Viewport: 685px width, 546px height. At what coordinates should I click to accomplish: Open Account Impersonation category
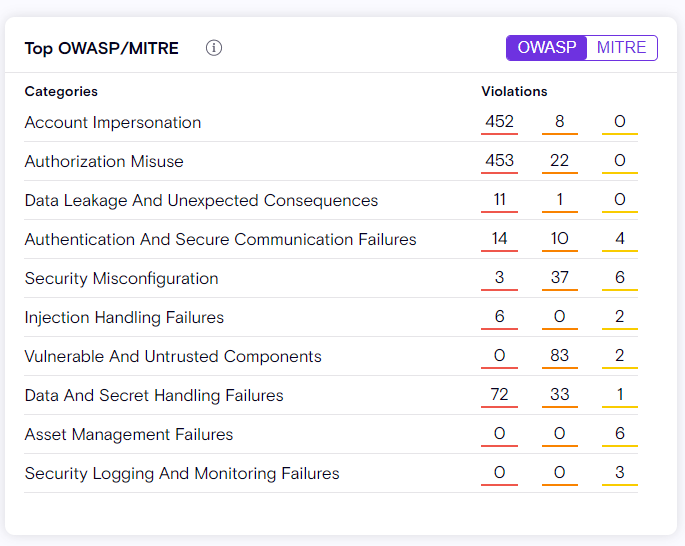click(x=113, y=123)
